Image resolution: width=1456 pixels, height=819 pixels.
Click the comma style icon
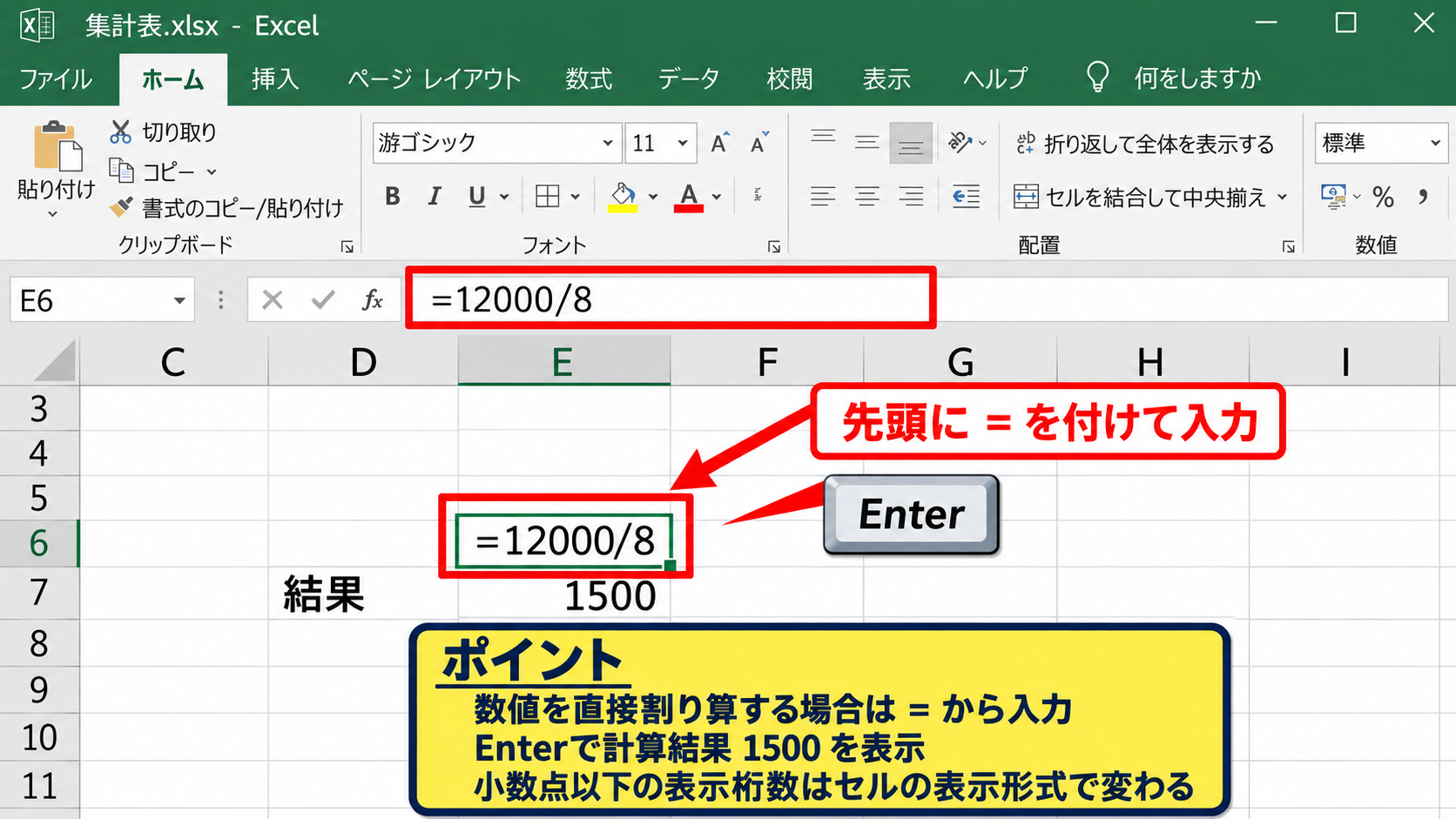(x=1423, y=197)
